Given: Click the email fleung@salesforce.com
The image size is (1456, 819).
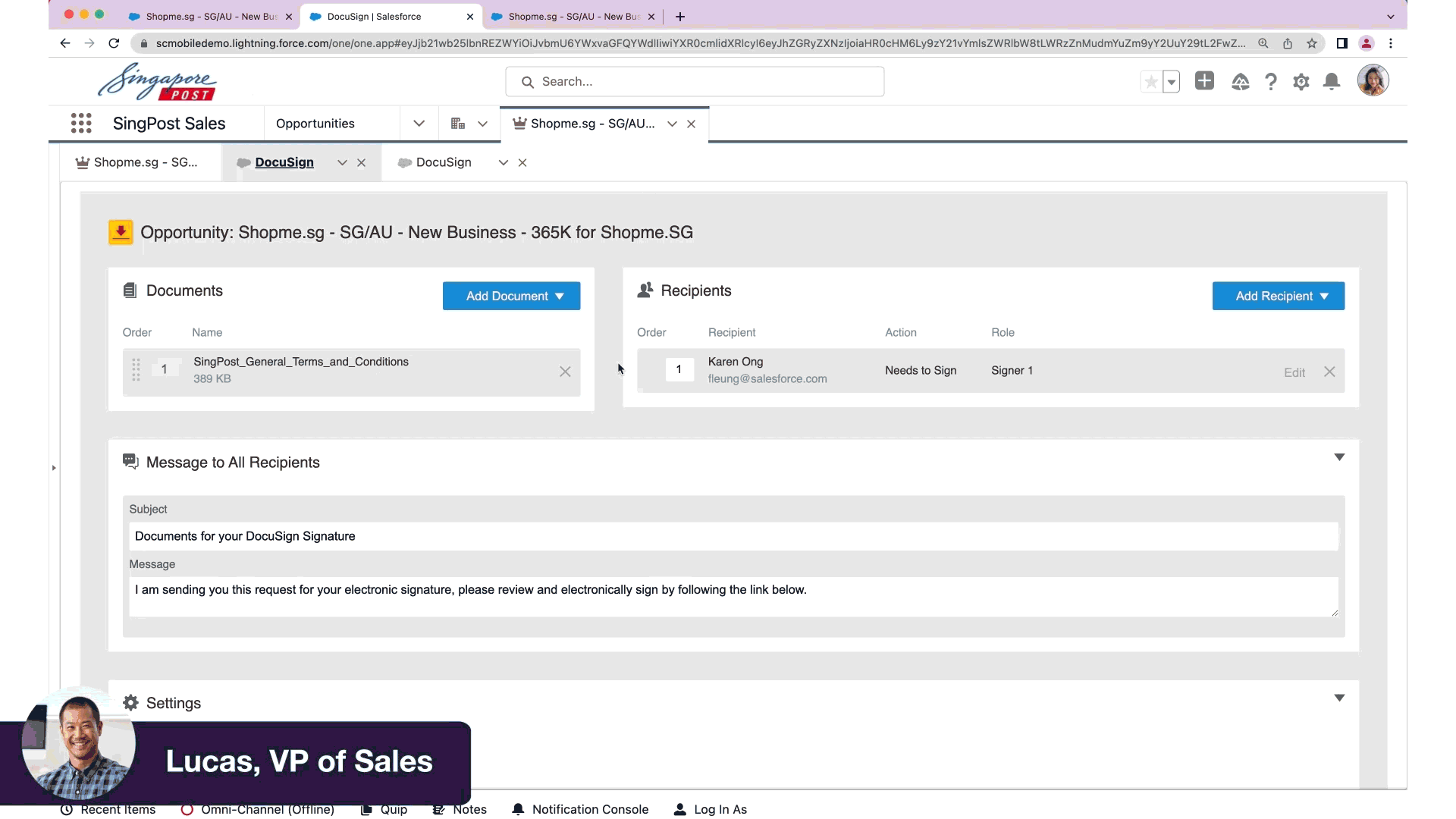Looking at the screenshot, I should [x=767, y=379].
